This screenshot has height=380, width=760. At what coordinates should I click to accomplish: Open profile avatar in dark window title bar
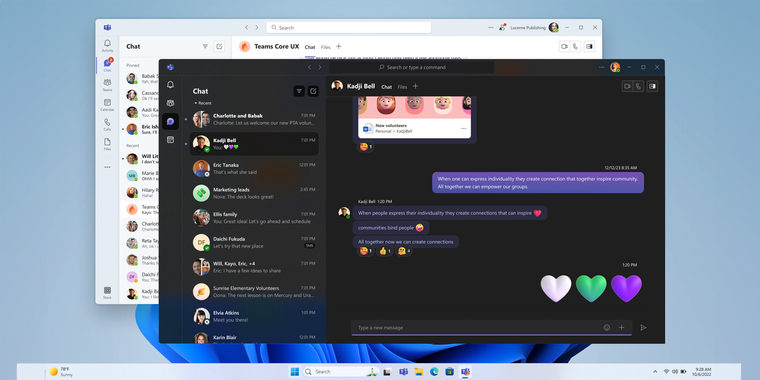[x=615, y=67]
